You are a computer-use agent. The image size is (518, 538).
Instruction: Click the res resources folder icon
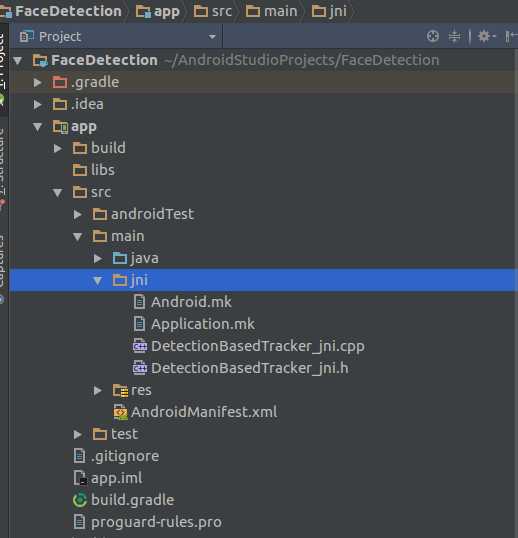[x=120, y=390]
